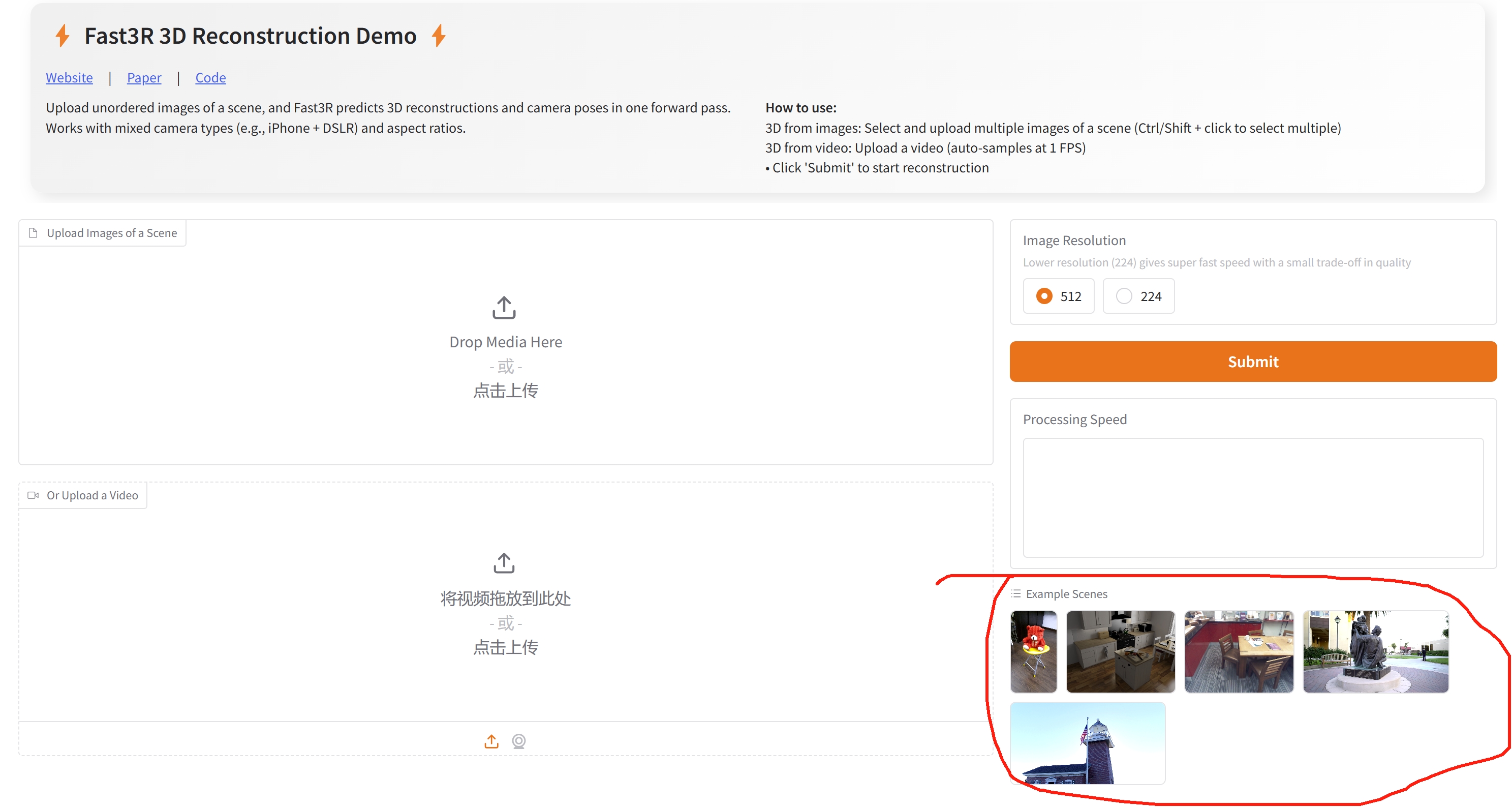
Task: Click the lightning bolt icon right of title
Action: [439, 36]
